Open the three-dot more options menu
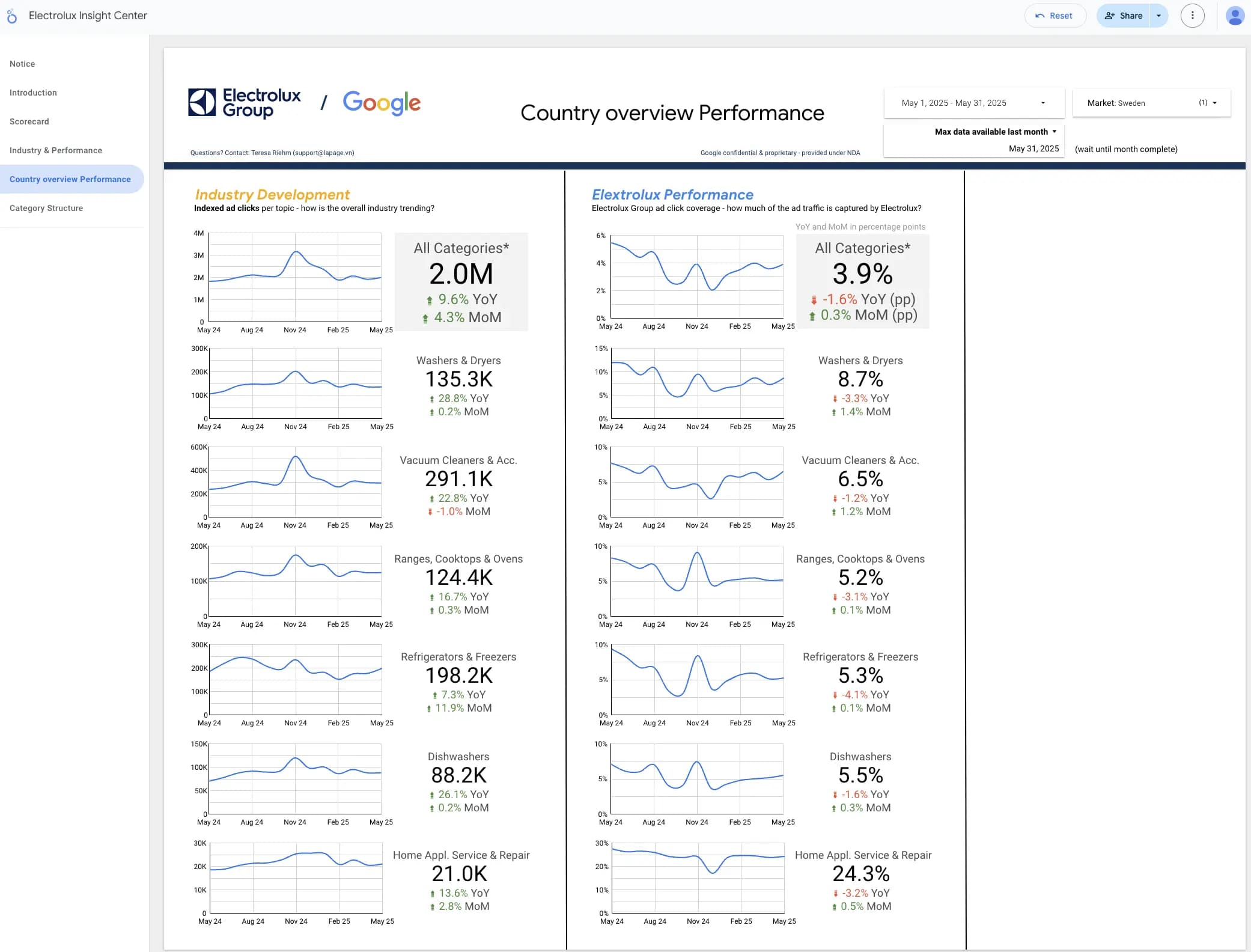 click(1192, 16)
